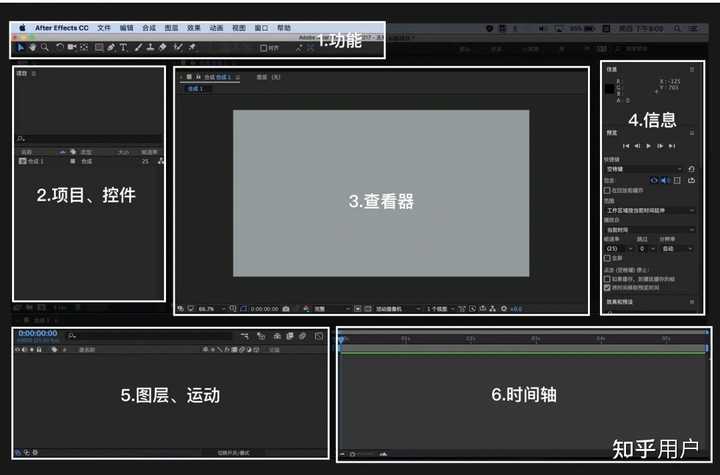Take a snapshot with the camera icon
Screen dimensions: 720x475
tap(286, 309)
